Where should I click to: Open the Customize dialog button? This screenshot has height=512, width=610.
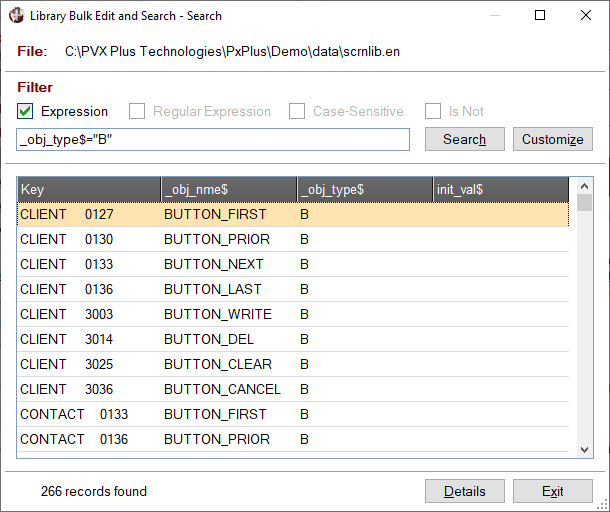552,139
